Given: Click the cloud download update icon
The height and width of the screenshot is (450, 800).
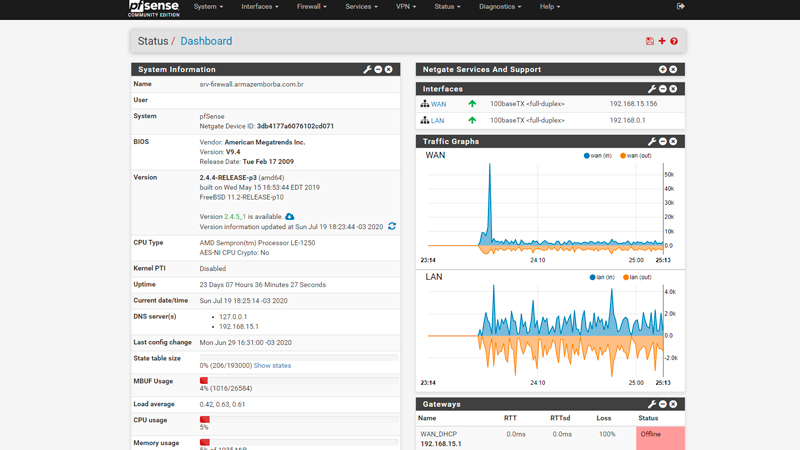Looking at the screenshot, I should [x=290, y=217].
